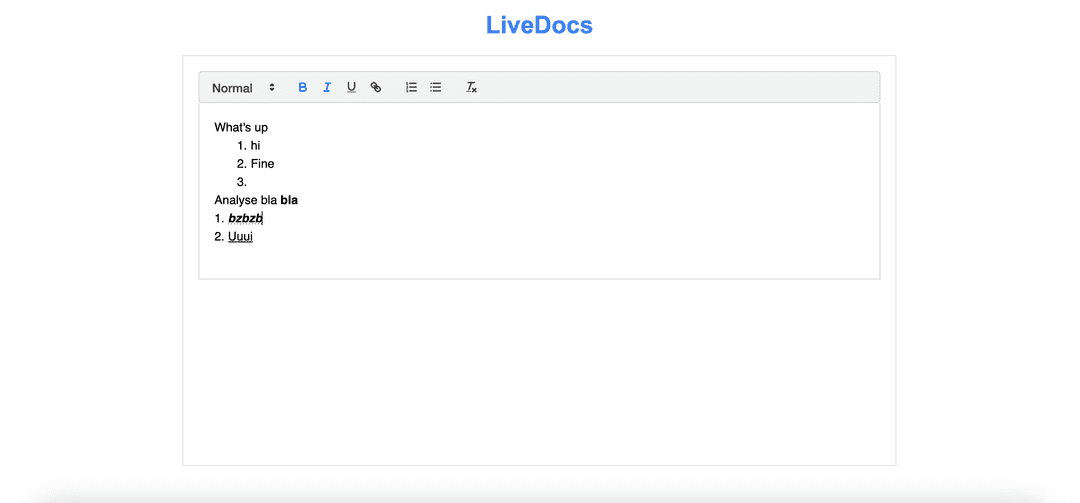
Task: Place the cursor in "What's up" line
Action: click(241, 127)
